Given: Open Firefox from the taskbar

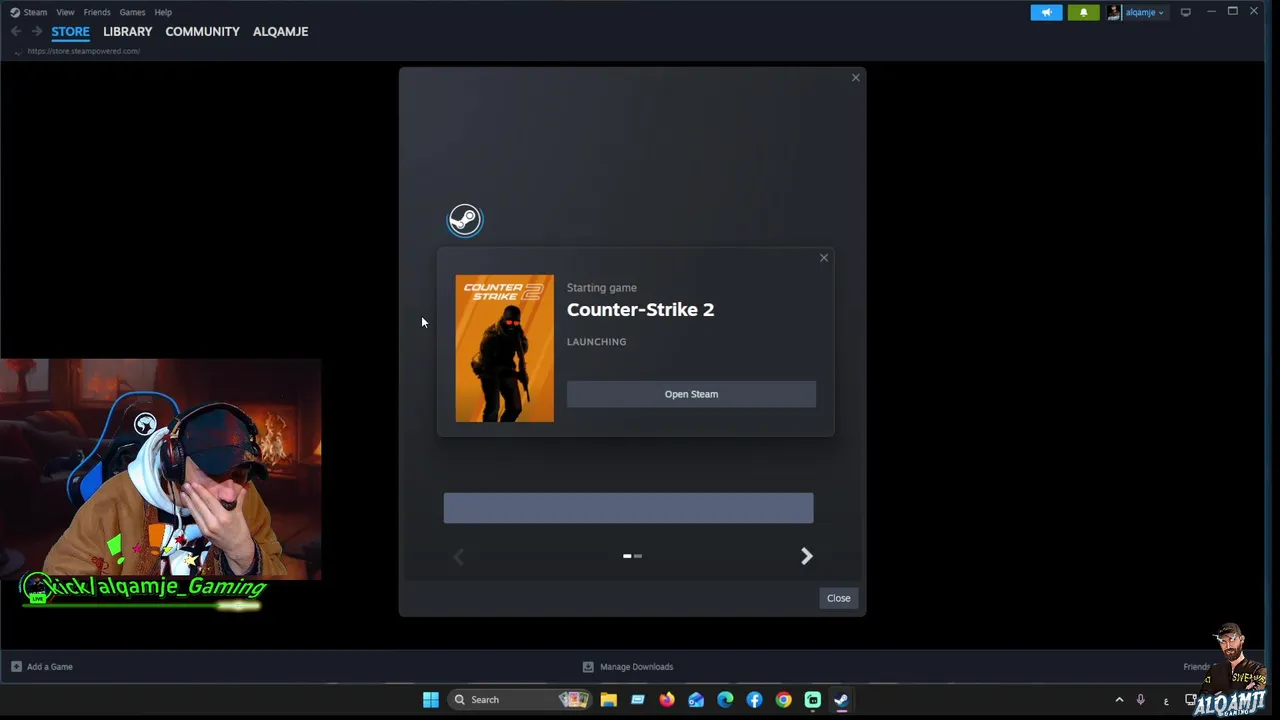Looking at the screenshot, I should click(667, 700).
